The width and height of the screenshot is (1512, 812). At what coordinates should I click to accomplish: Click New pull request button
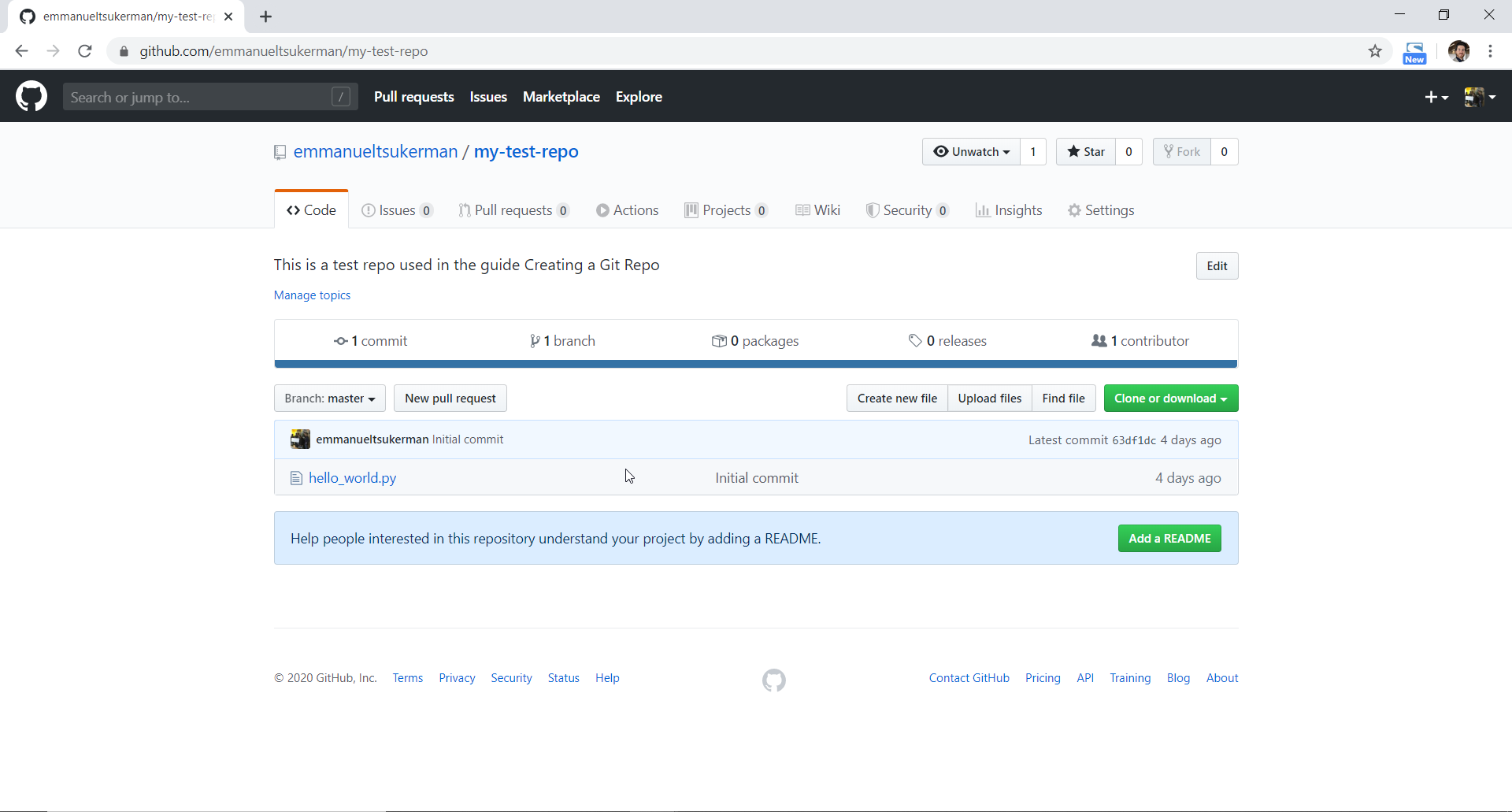click(450, 399)
